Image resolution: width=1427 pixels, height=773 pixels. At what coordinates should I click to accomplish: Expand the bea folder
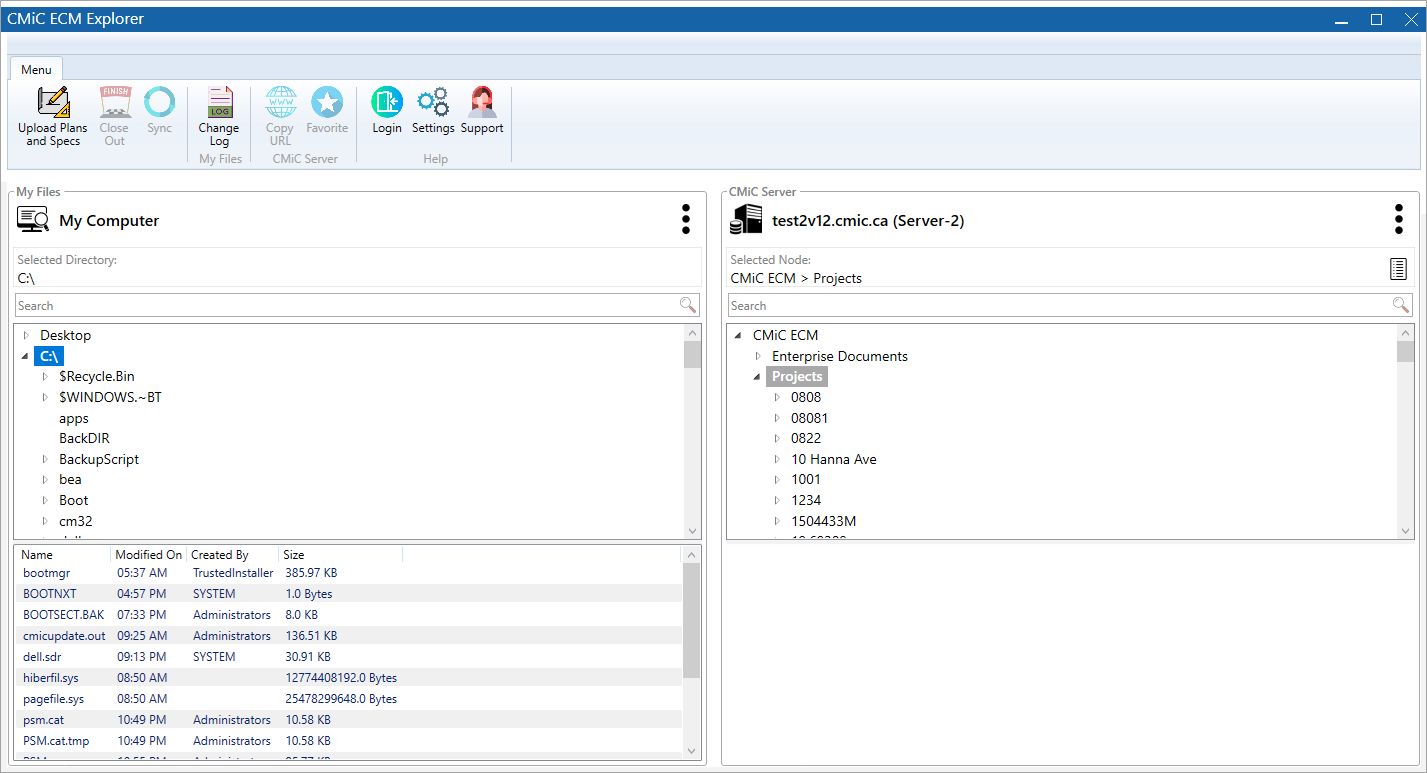coord(46,480)
